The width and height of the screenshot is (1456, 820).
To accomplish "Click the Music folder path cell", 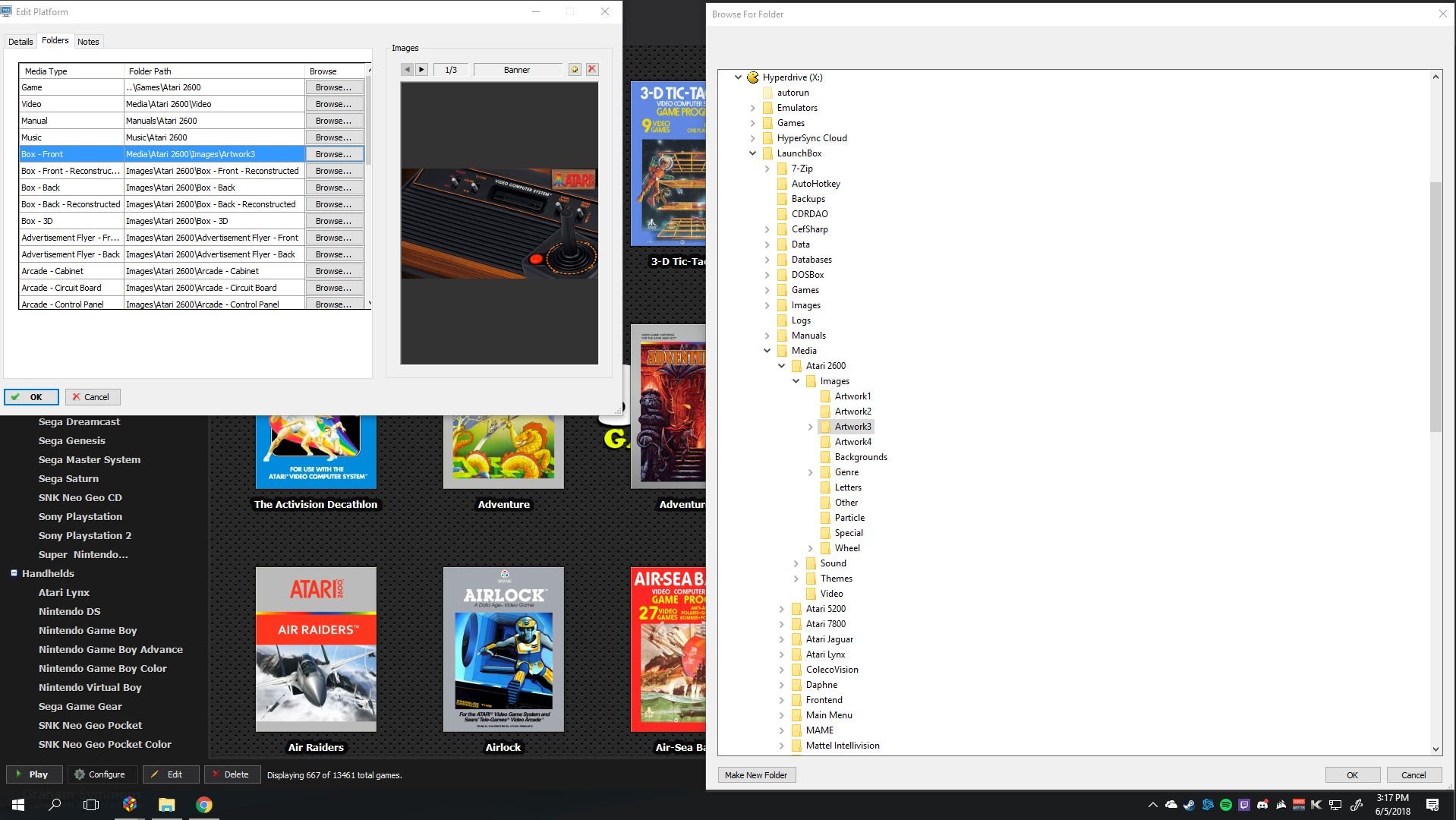I will [x=214, y=137].
